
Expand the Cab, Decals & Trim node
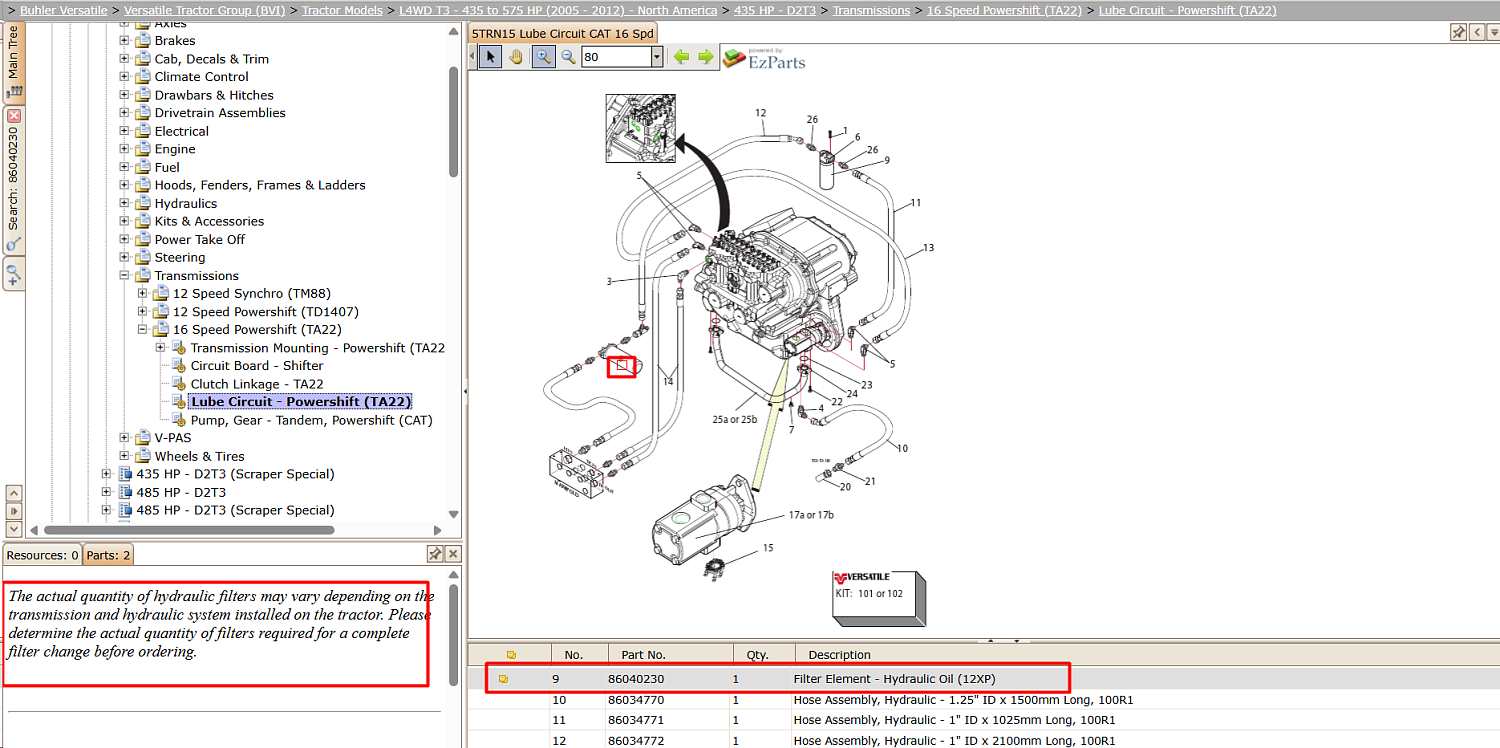125,59
